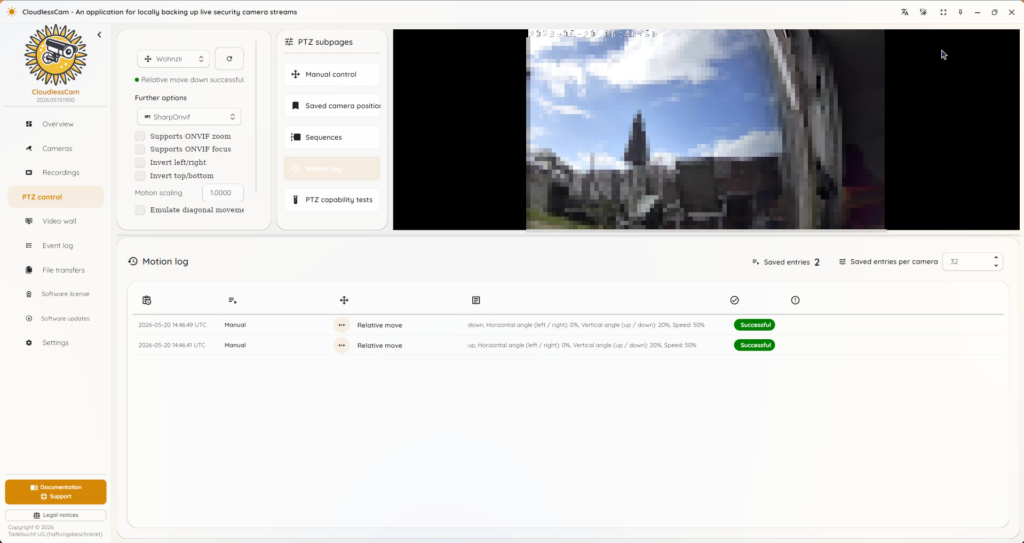Click the File transfers document icon

(x=29, y=270)
